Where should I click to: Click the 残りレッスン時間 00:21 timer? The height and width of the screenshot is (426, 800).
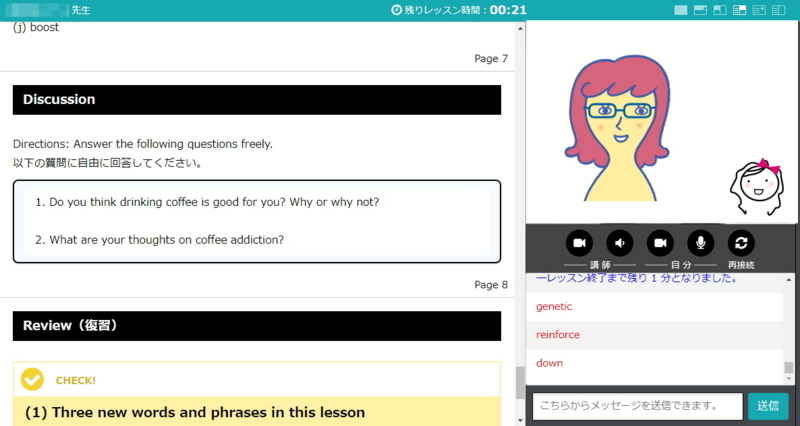(x=459, y=10)
